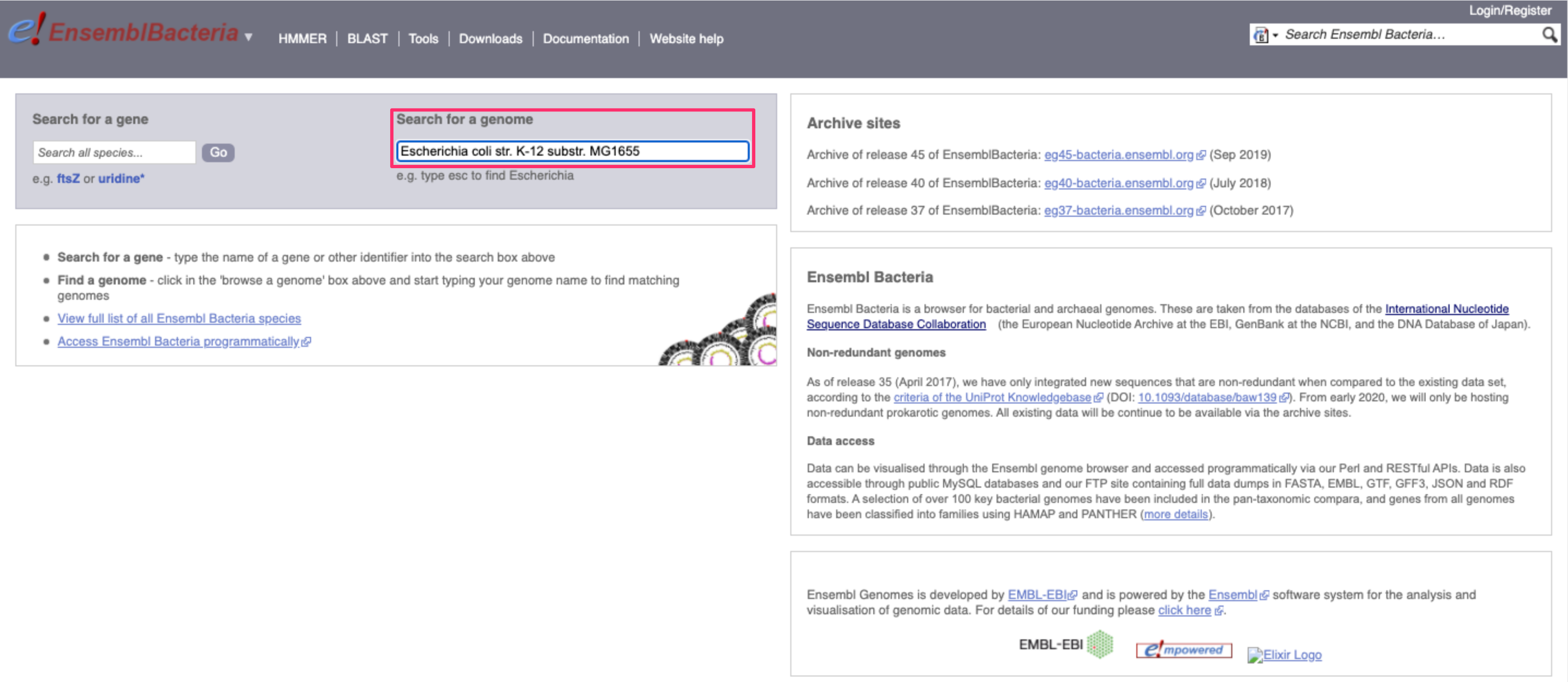Select the Data access subheading
Image resolution: width=1568 pixels, height=682 pixels.
840,441
